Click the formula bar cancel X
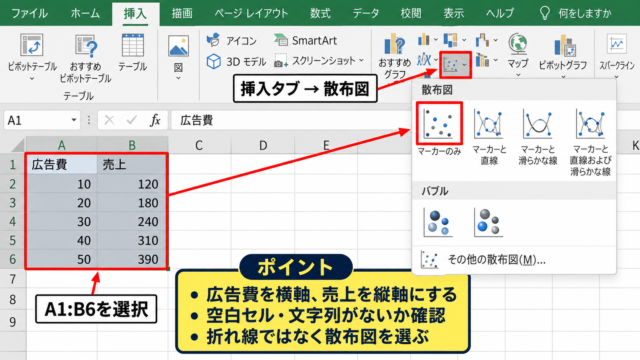 pyautogui.click(x=109, y=120)
